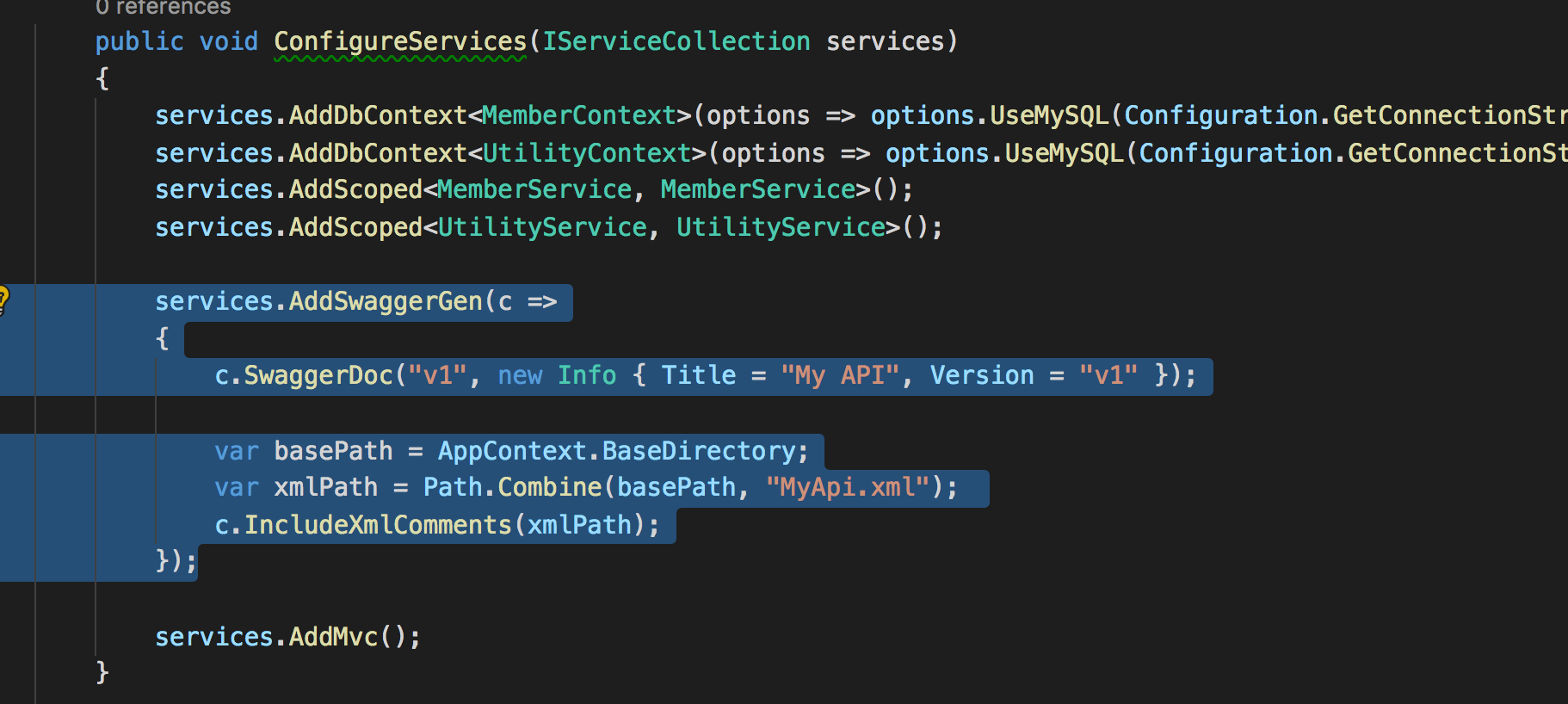Click the yellow lightbulb quick-fix icon
The image size is (1568, 704).
pos(3,300)
